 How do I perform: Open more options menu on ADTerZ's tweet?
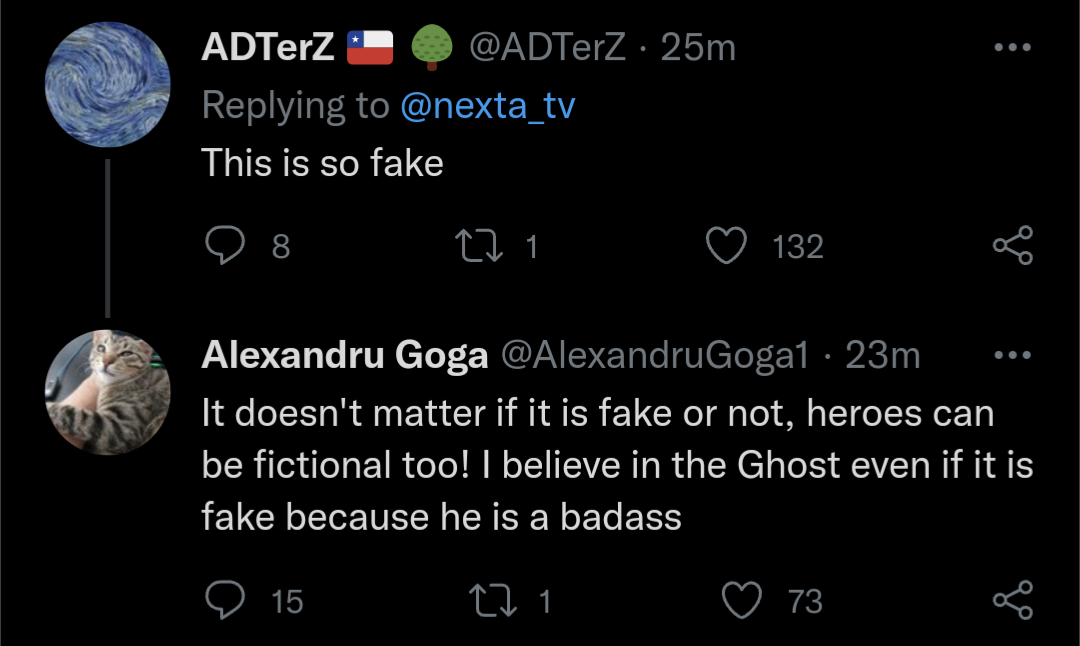point(1011,47)
